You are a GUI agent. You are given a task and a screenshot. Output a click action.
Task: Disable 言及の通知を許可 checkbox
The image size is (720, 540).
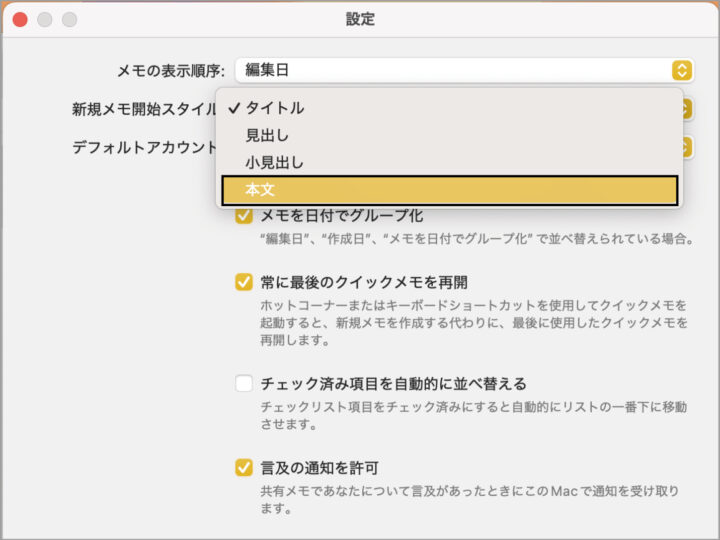244,468
